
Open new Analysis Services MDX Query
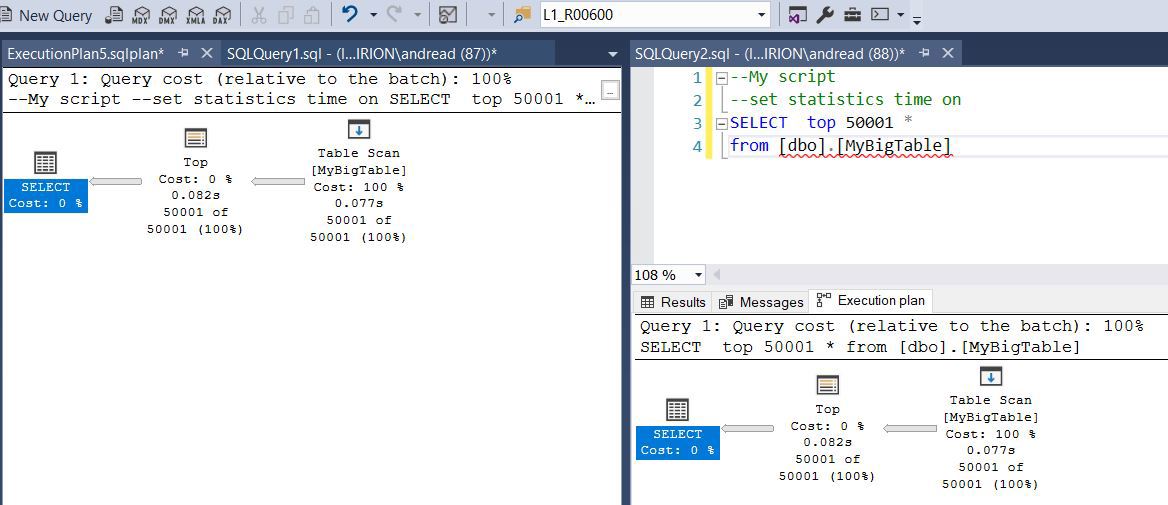142,15
